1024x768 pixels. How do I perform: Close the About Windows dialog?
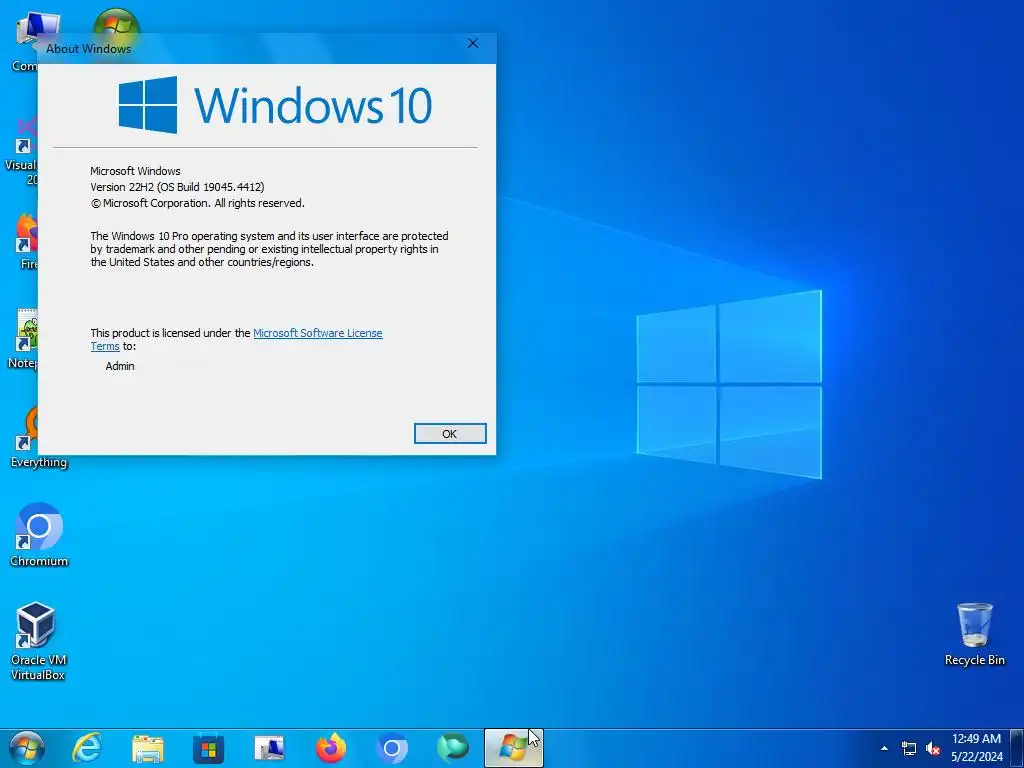pyautogui.click(x=473, y=43)
